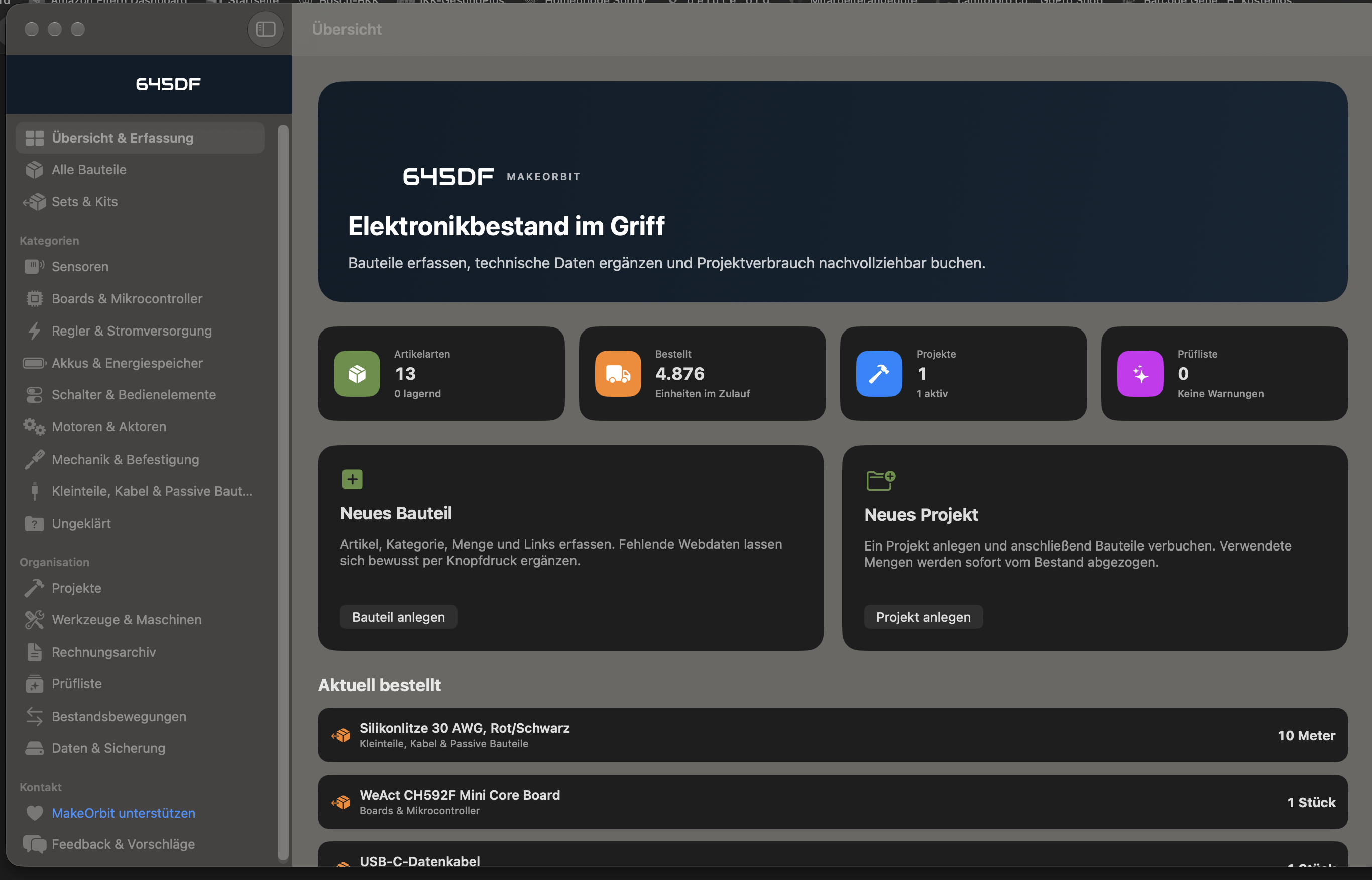Click the Werkzeuge & Maschinen tools icon
The image size is (1372, 880).
point(34,620)
